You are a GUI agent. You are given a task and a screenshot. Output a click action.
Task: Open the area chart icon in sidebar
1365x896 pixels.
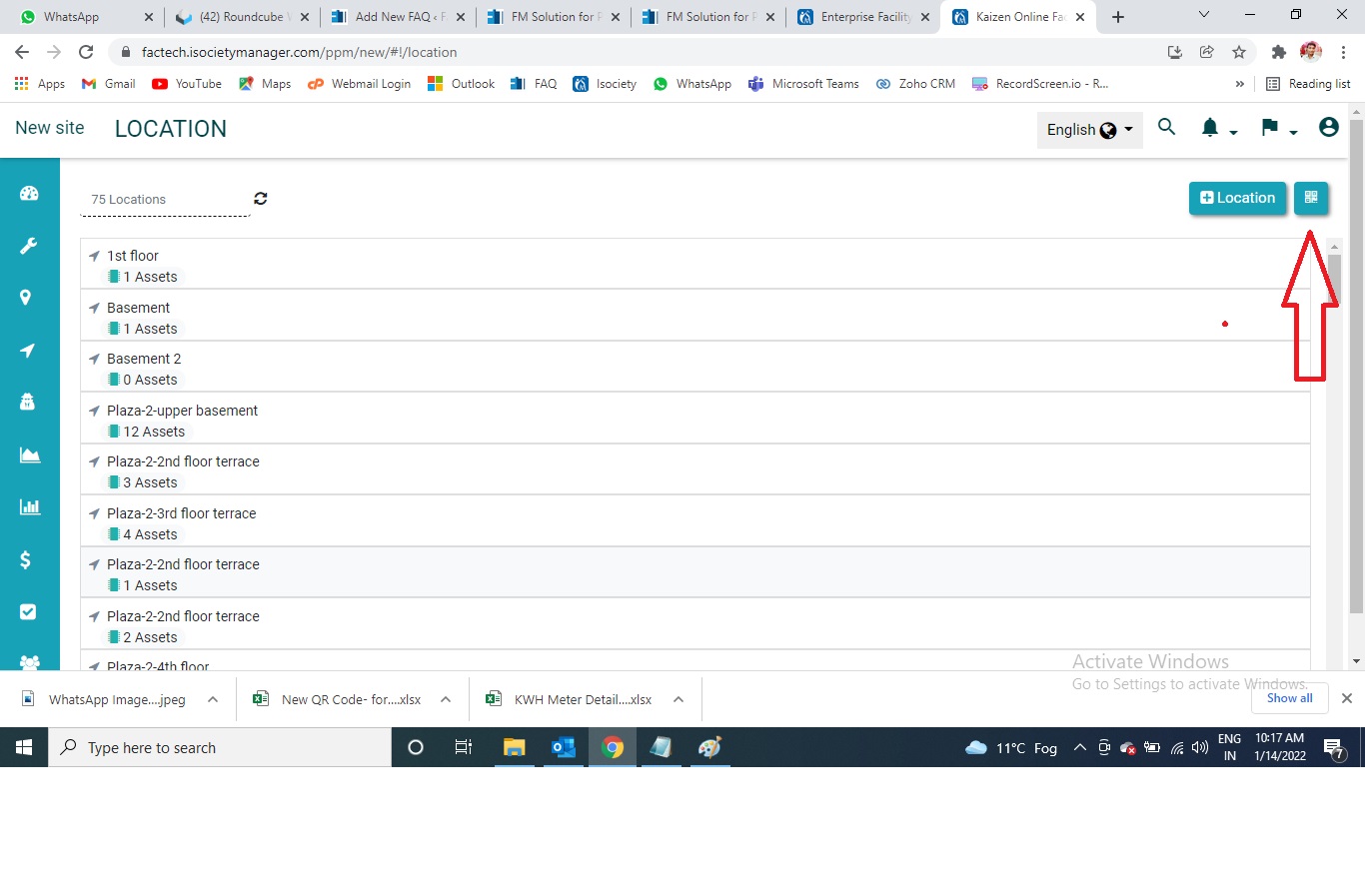coord(29,455)
